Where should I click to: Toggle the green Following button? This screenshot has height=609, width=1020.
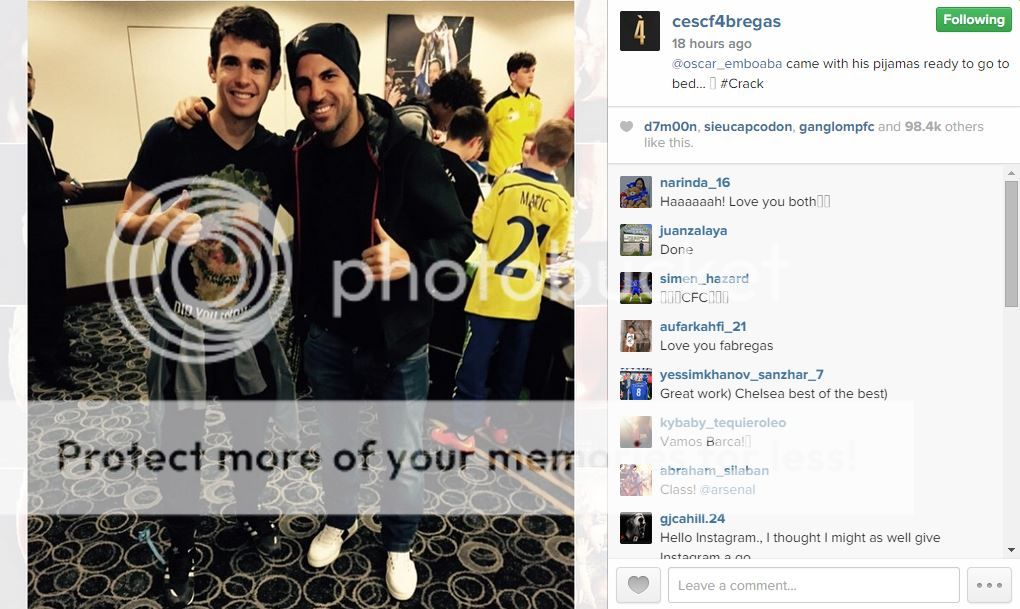[x=974, y=20]
